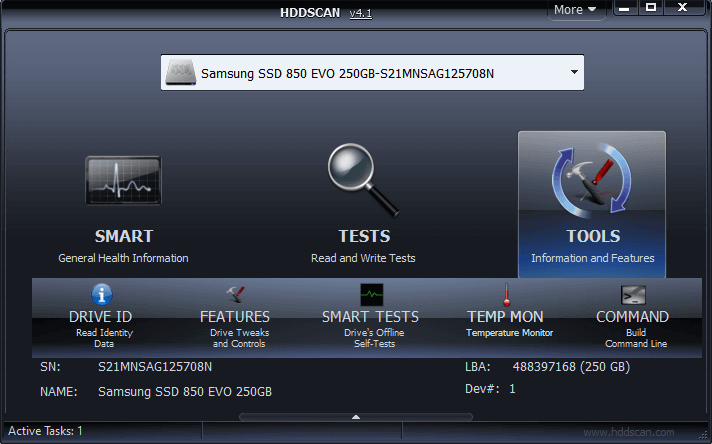The width and height of the screenshot is (712, 444).
Task: Click the TESTS heading label
Action: pos(364,236)
